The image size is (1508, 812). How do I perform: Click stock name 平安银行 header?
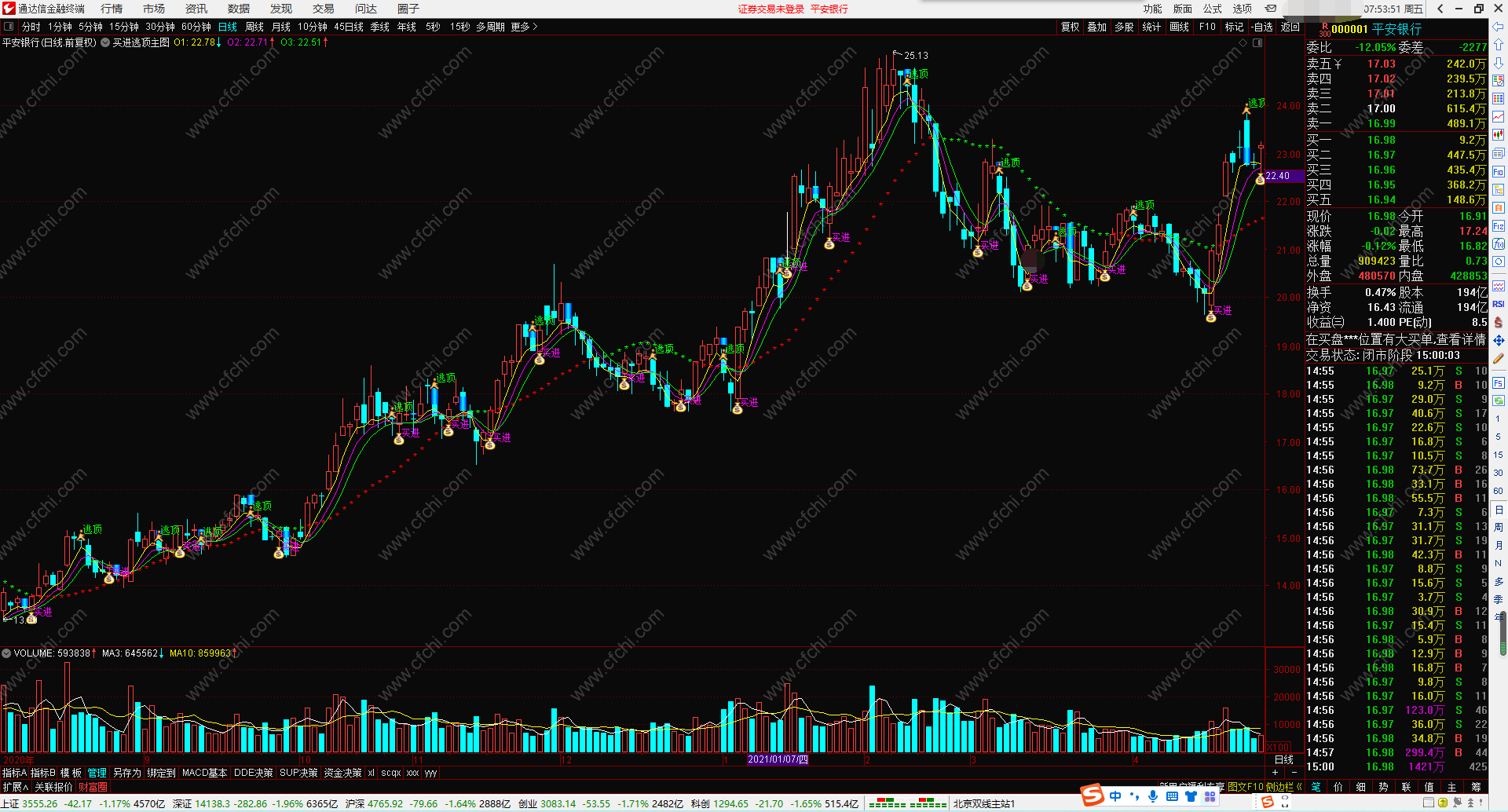[x=1397, y=29]
